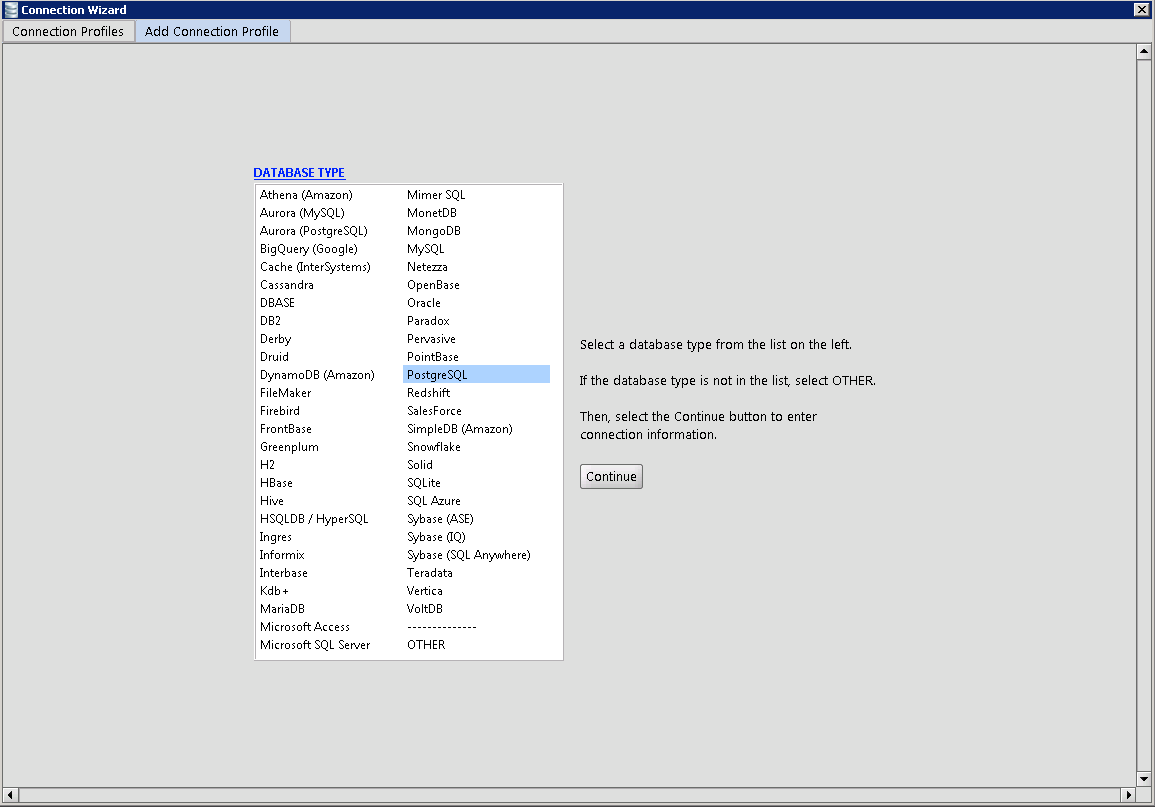Click the DATABASE TYPE heading link
Viewport: 1155px width, 807px height.
pos(299,172)
